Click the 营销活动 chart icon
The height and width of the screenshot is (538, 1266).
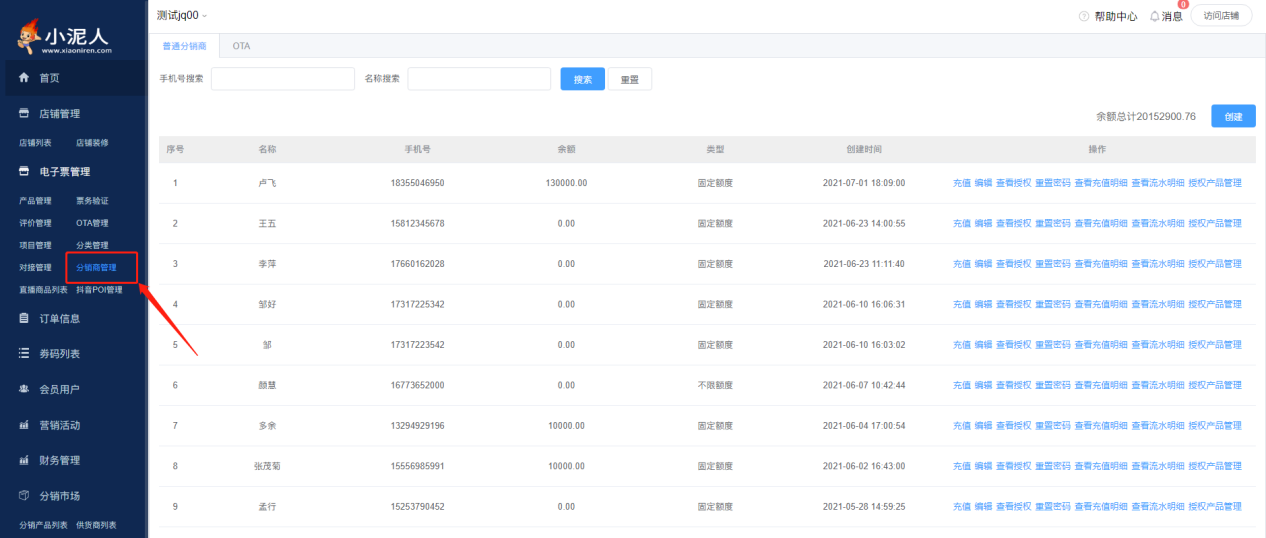point(24,425)
